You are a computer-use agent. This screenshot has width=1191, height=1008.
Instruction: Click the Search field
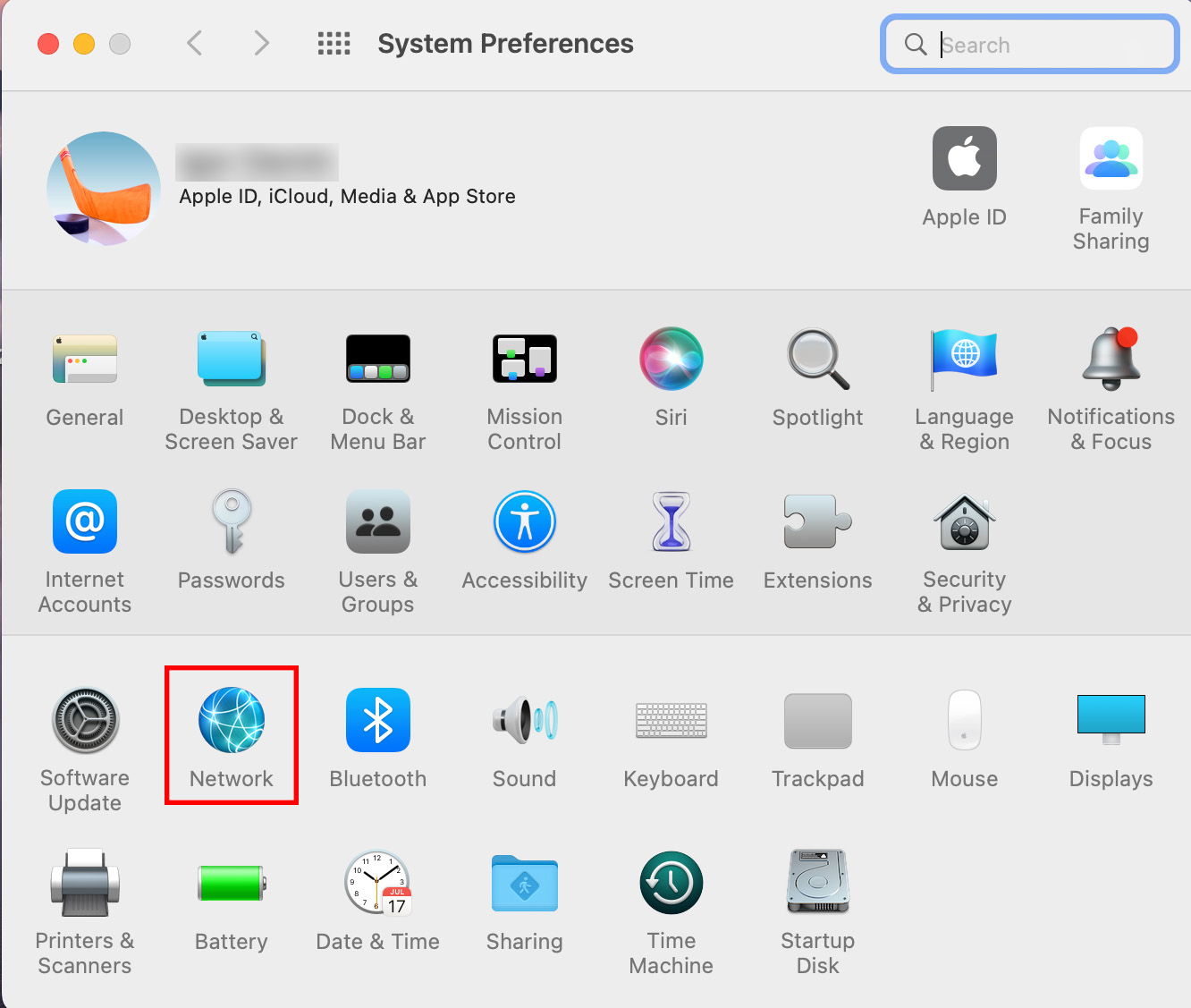tap(1030, 44)
